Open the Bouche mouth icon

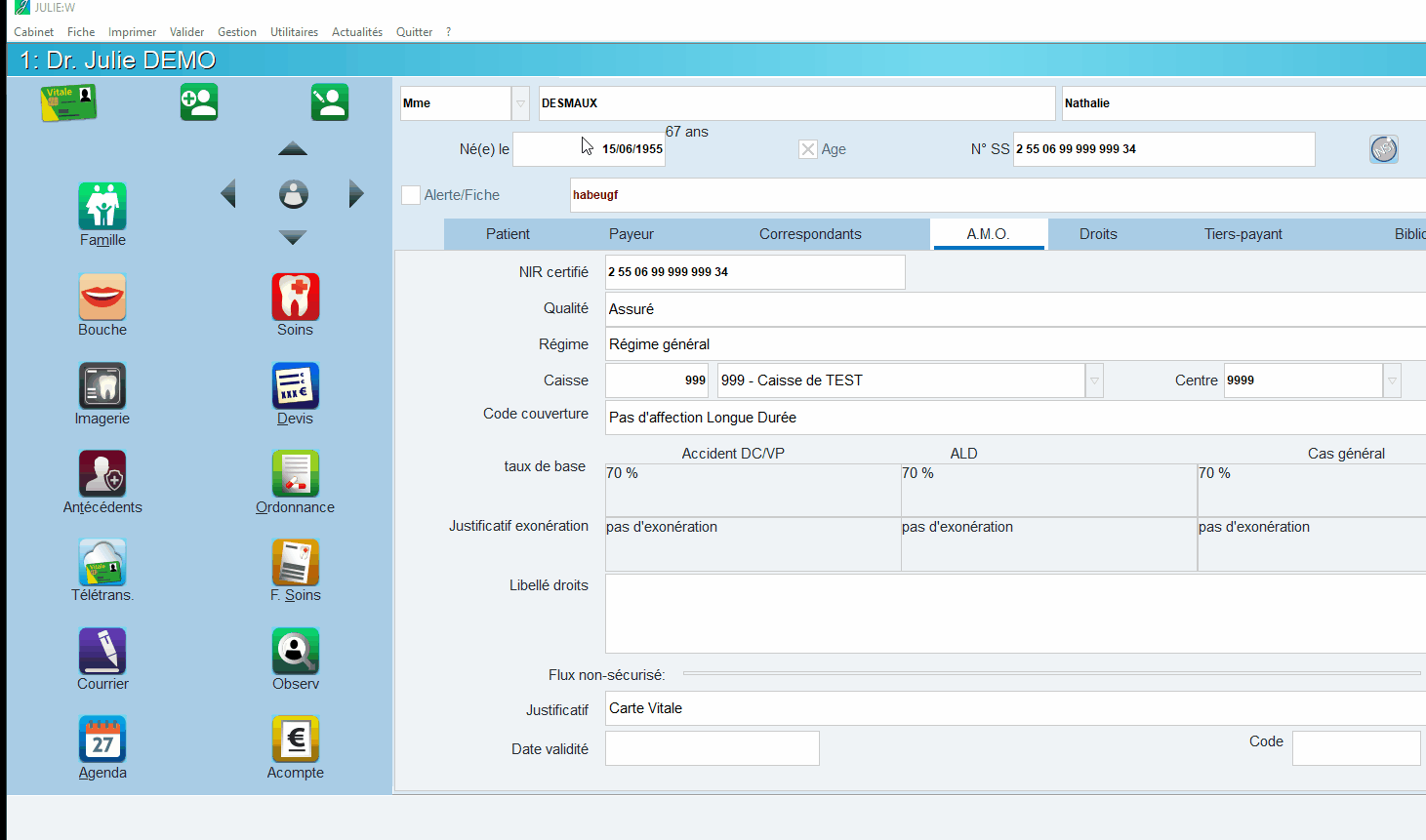coord(102,297)
